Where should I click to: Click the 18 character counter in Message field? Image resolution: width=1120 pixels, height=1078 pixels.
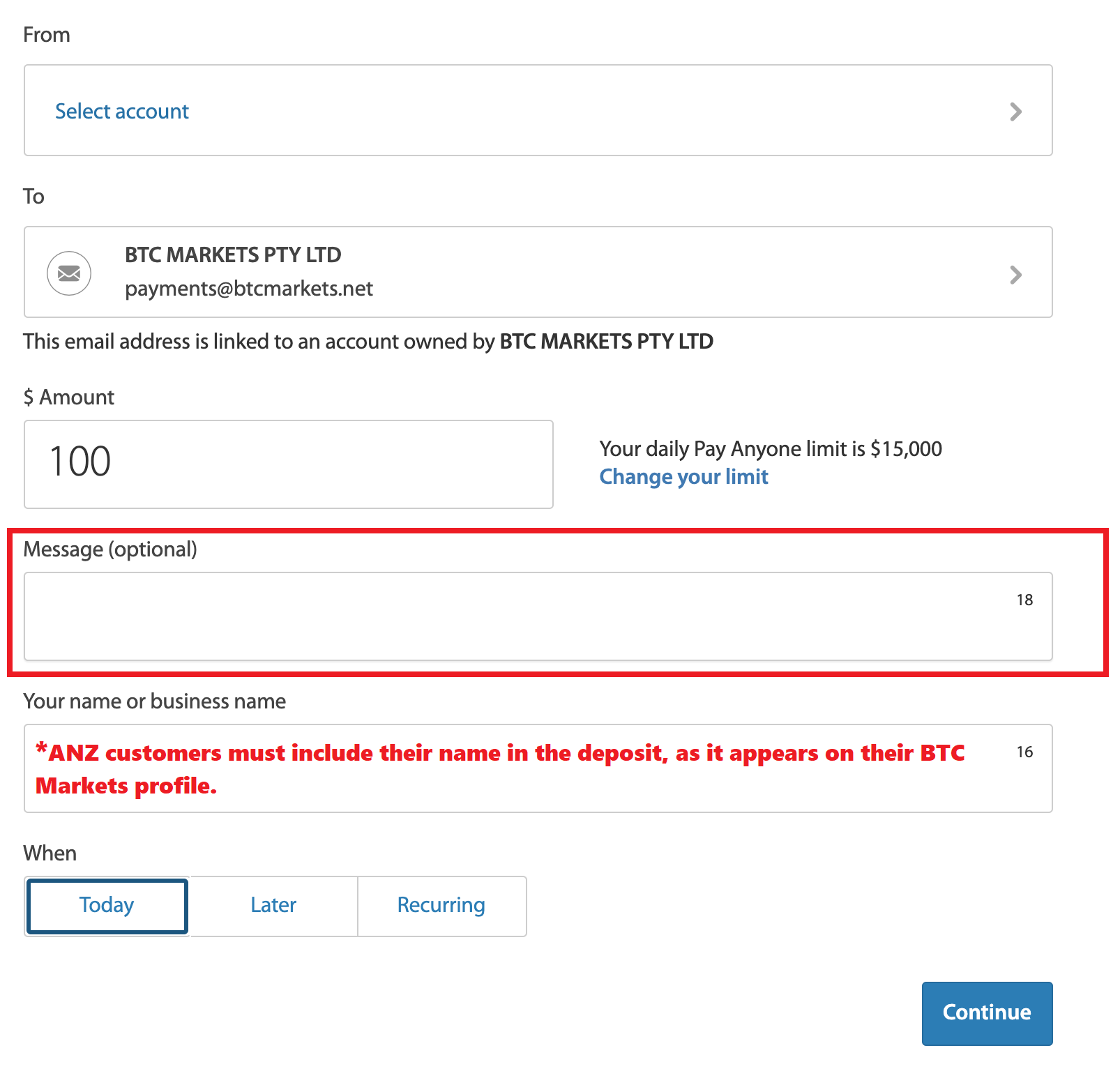tap(1024, 600)
